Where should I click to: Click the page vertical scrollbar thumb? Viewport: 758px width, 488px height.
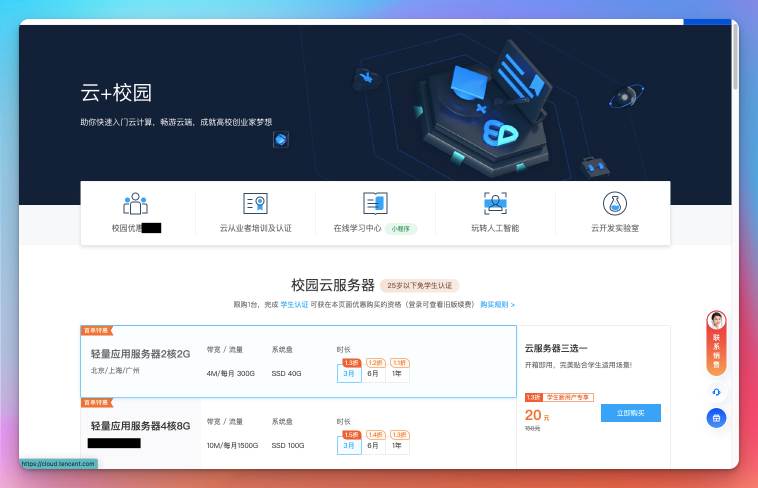click(x=735, y=56)
